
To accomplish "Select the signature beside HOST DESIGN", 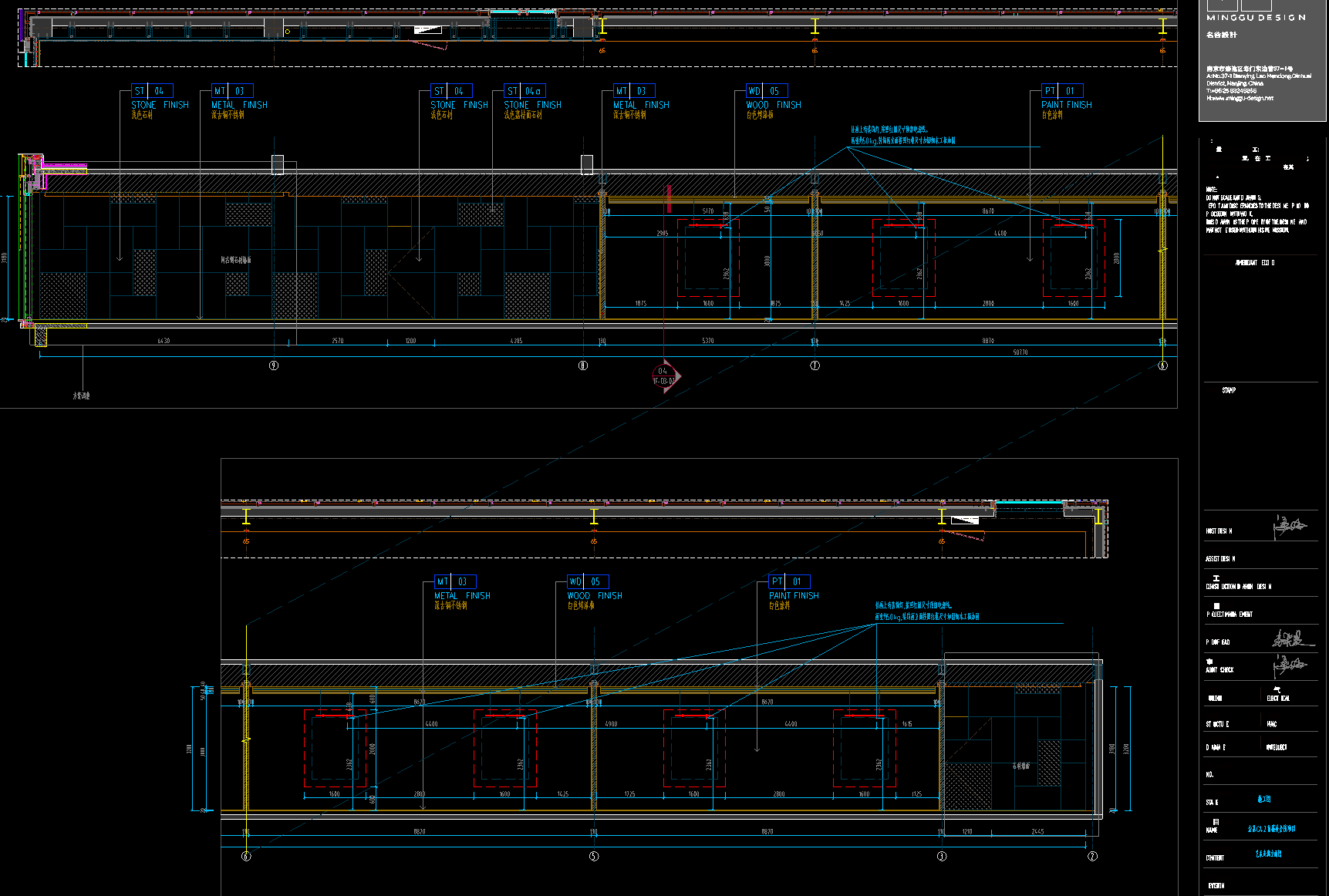I will [1290, 527].
